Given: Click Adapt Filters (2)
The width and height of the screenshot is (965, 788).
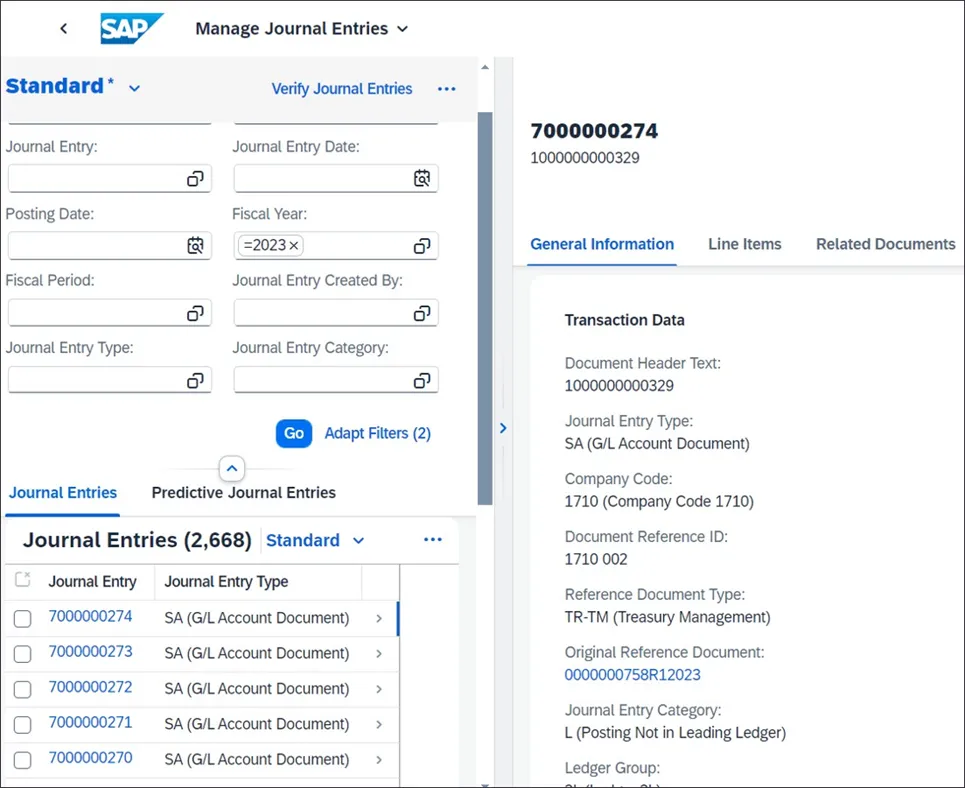Looking at the screenshot, I should click(x=377, y=433).
